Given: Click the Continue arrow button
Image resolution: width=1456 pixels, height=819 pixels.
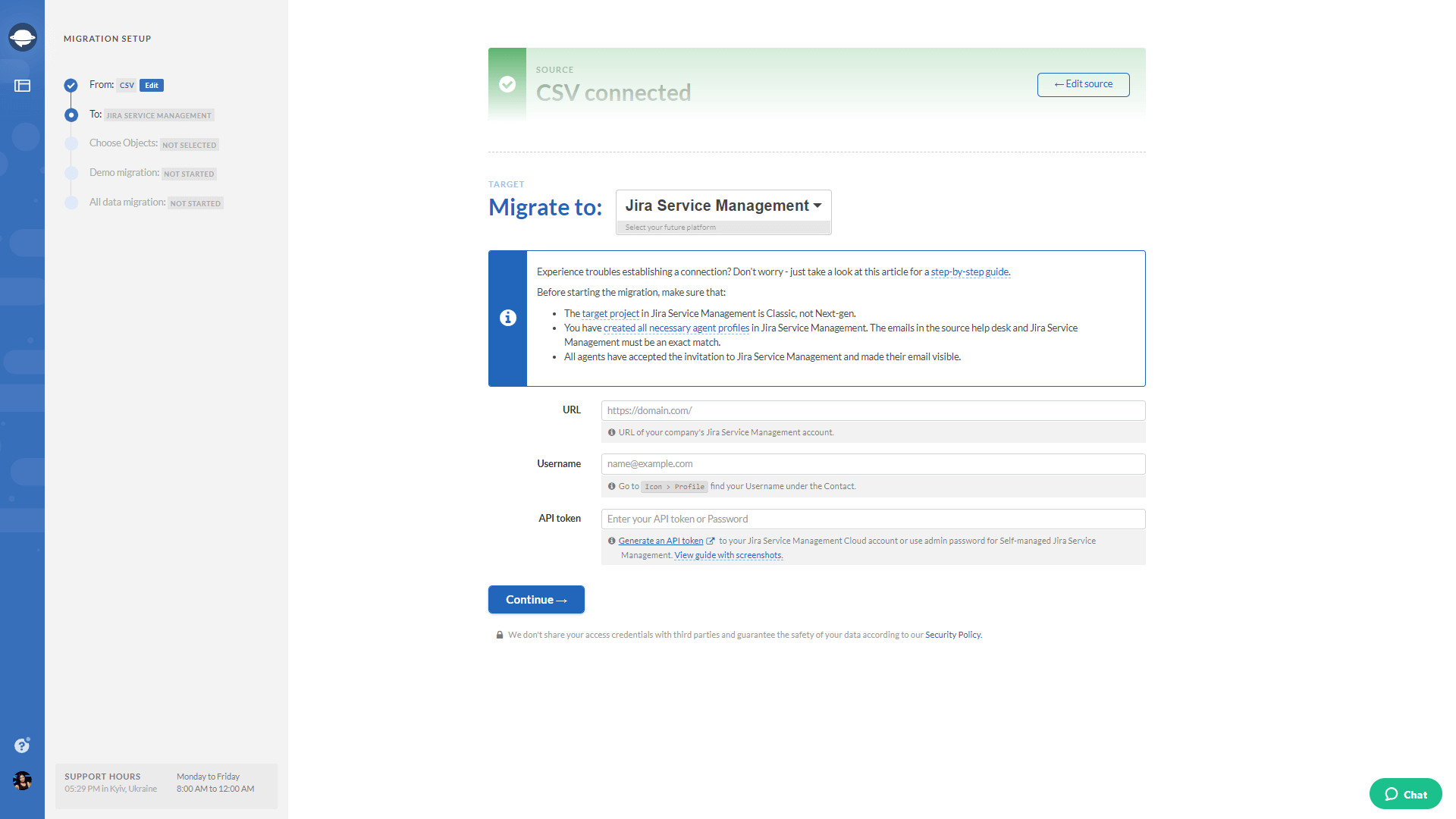Looking at the screenshot, I should click(x=537, y=599).
